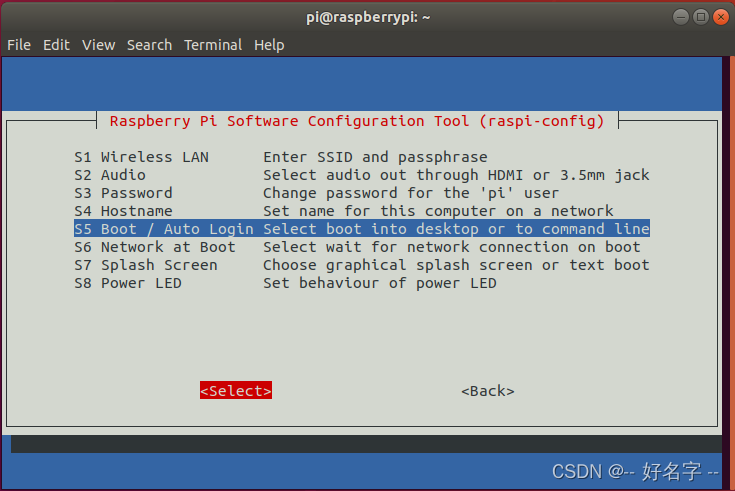Activate the <Select> button
Viewport: 735px width, 491px height.
pyautogui.click(x=236, y=390)
